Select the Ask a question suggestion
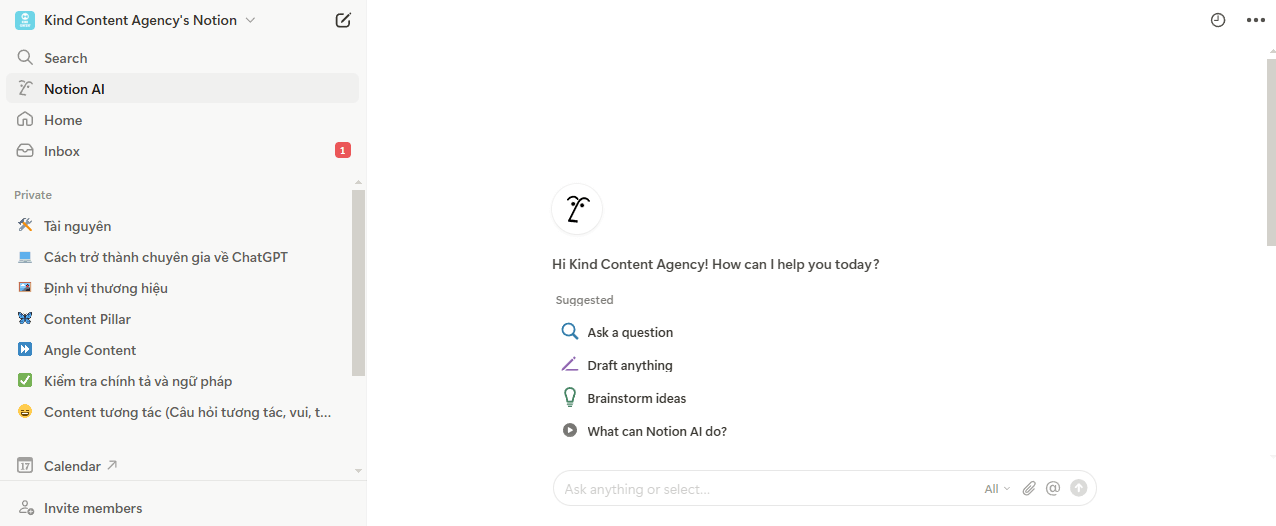Viewport: 1276px width, 526px height. (630, 332)
